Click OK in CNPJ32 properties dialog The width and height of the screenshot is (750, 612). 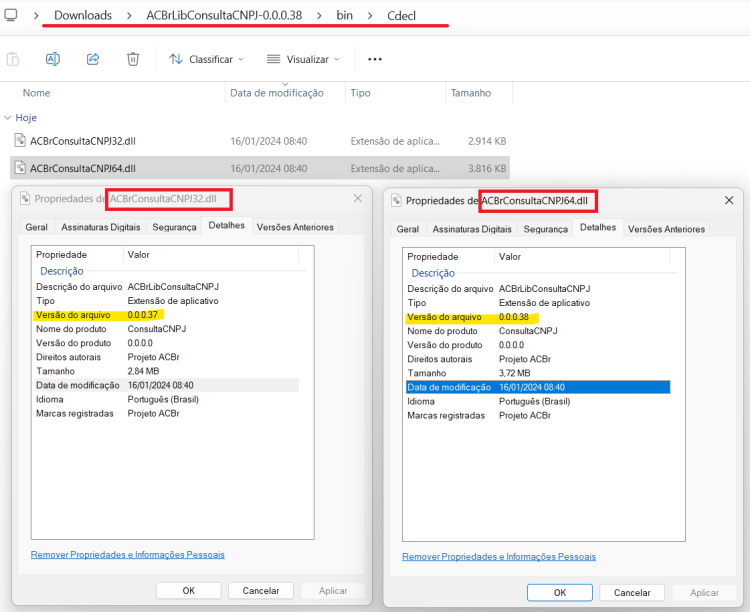coord(188,590)
